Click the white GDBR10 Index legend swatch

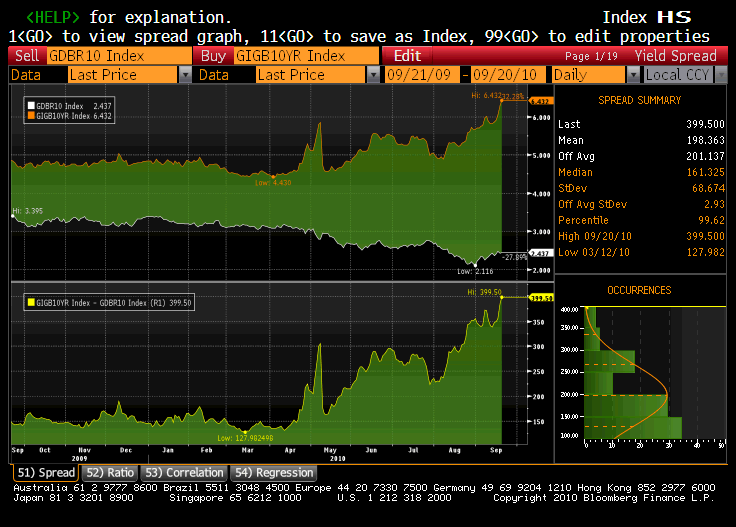[x=31, y=104]
